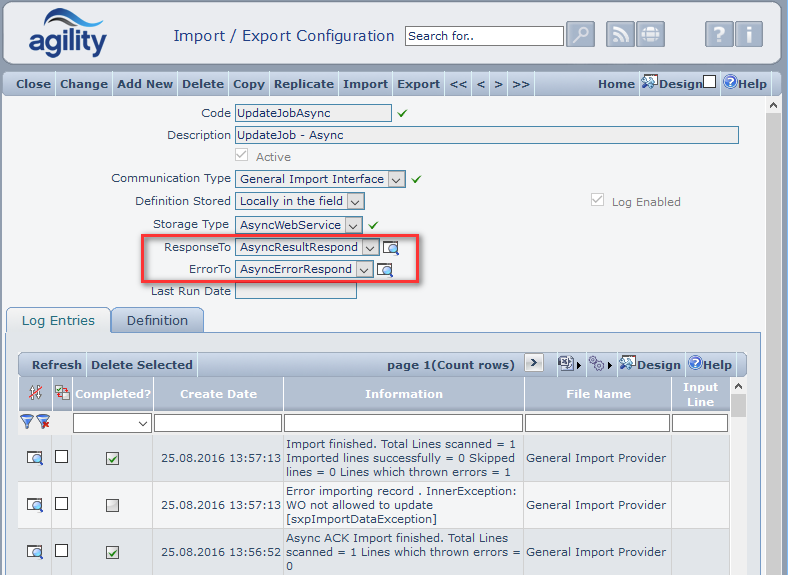788x575 pixels.
Task: Apply the grid filter funnel icon
Action: [27, 421]
